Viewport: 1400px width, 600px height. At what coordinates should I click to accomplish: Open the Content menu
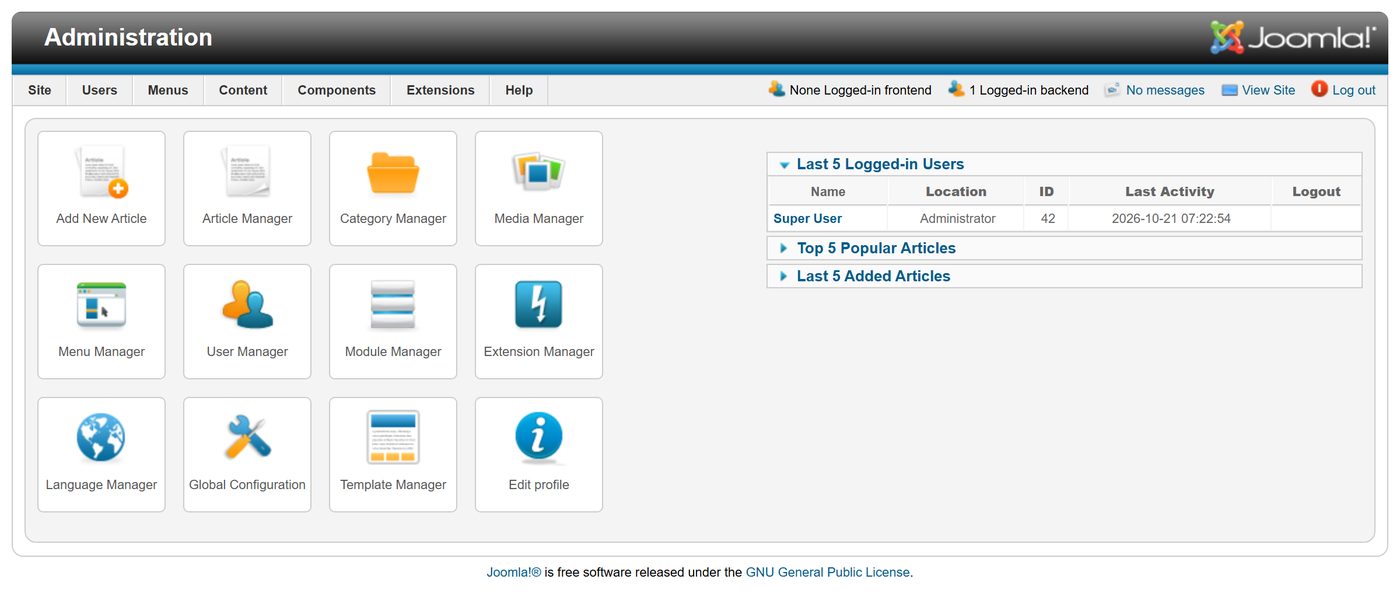243,90
